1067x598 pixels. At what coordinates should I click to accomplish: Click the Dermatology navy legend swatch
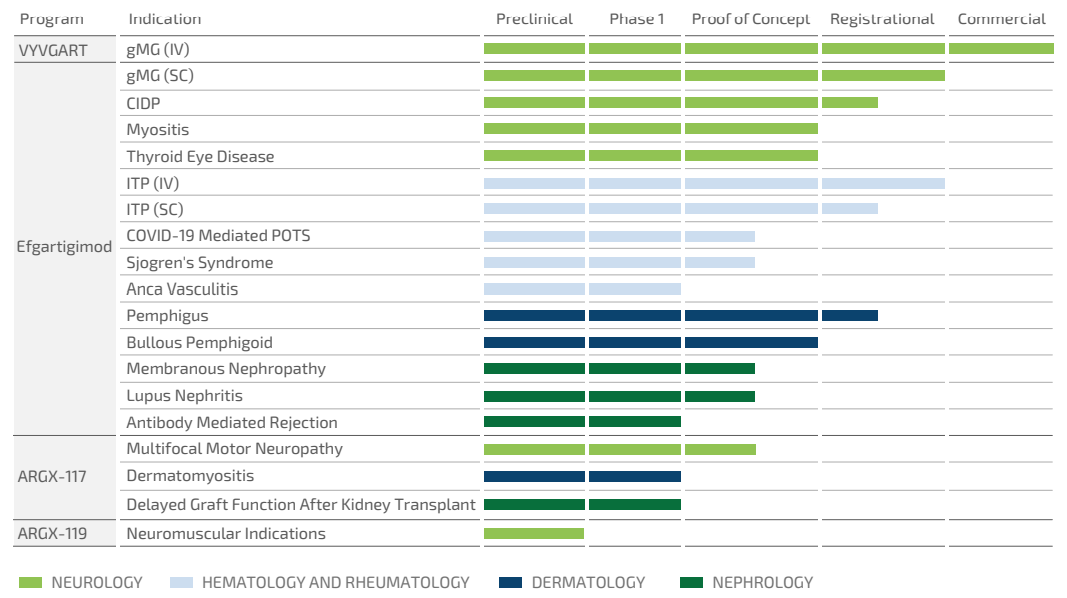coord(510,583)
